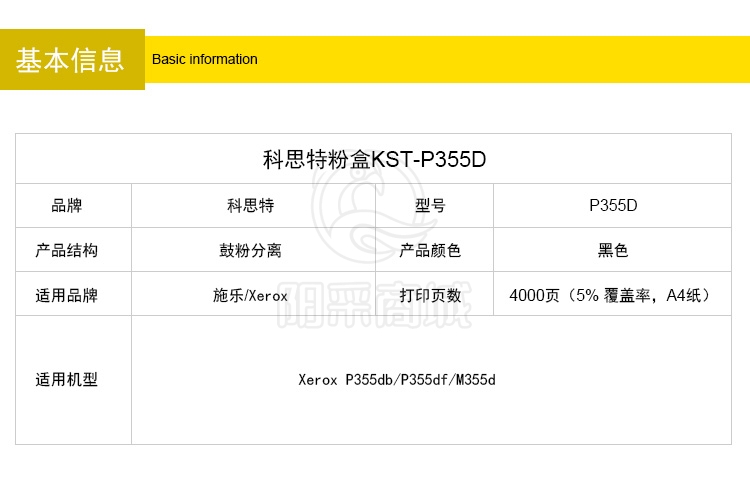Click the table title 科思特粉盒KST-P355D
This screenshot has width=750, height=479.
pos(373,159)
